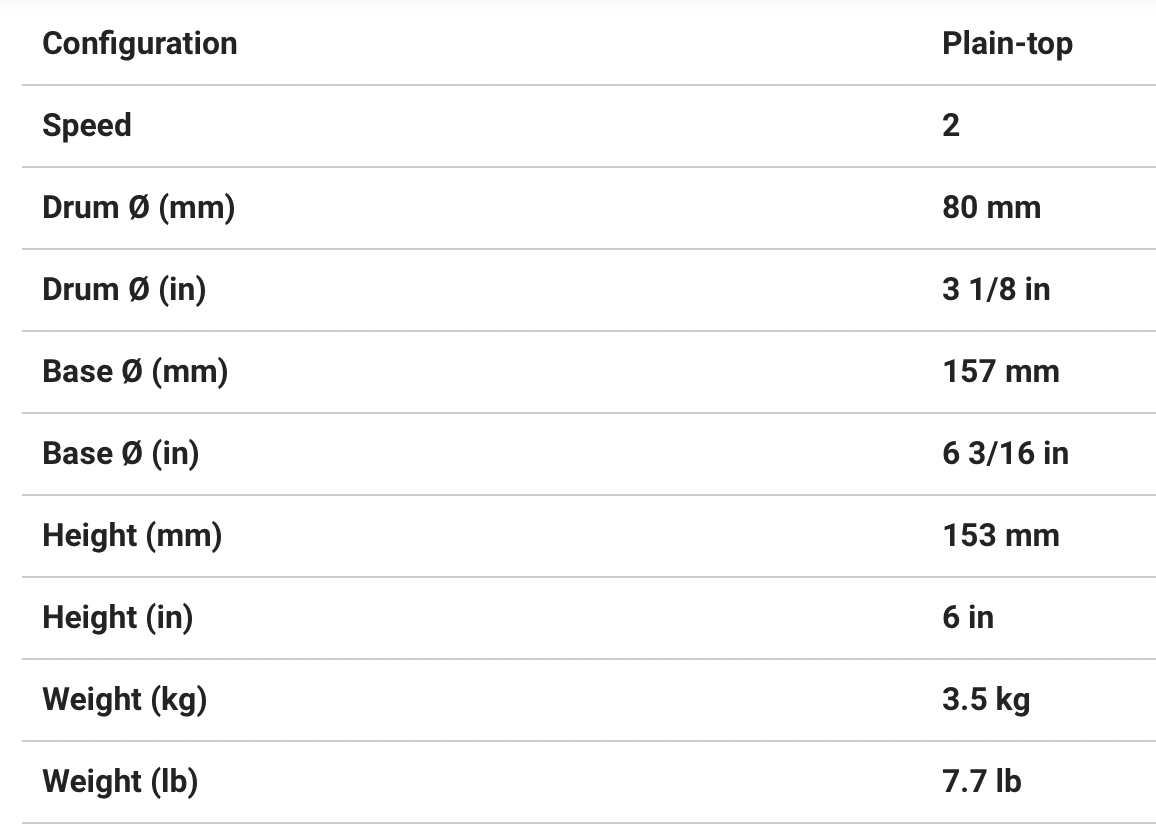Click the Base Ø (mm) label
The width and height of the screenshot is (1156, 836).
(x=135, y=372)
